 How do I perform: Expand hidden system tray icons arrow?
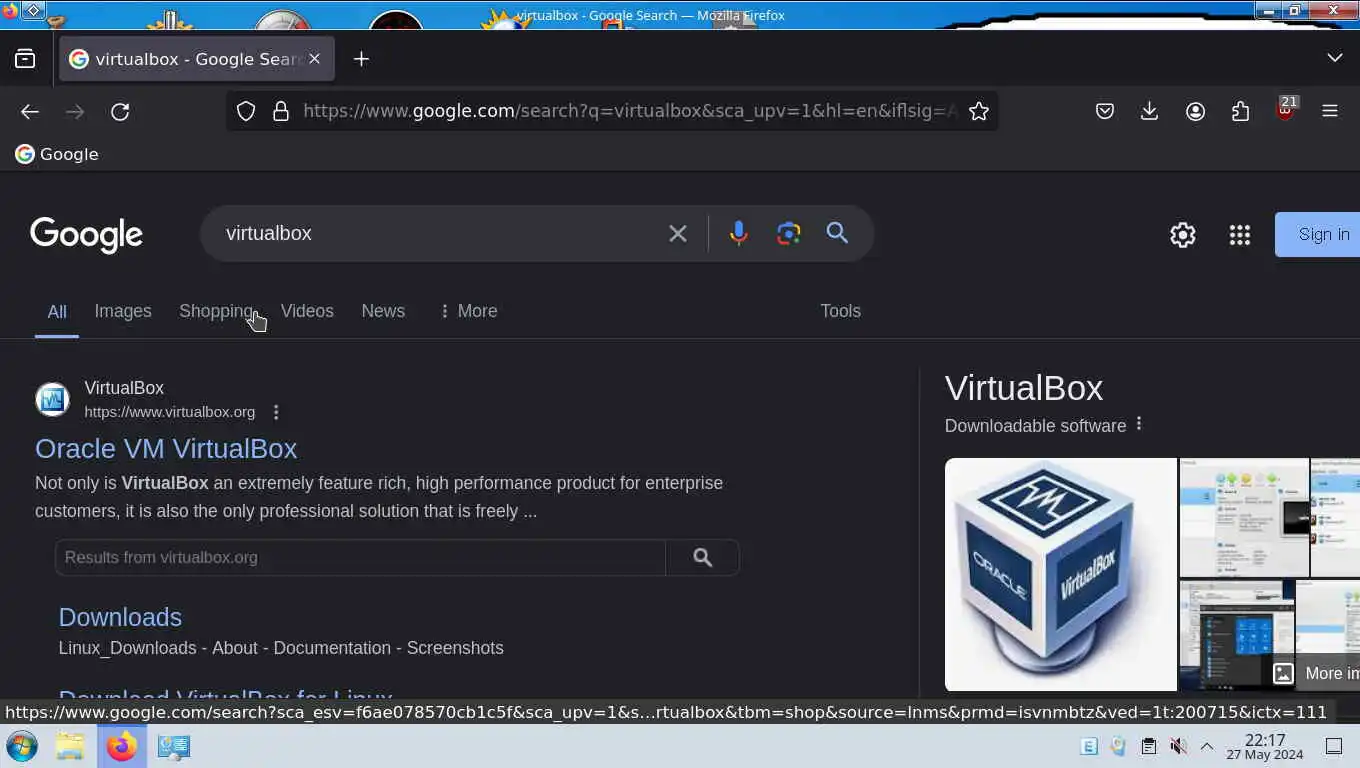1207,746
